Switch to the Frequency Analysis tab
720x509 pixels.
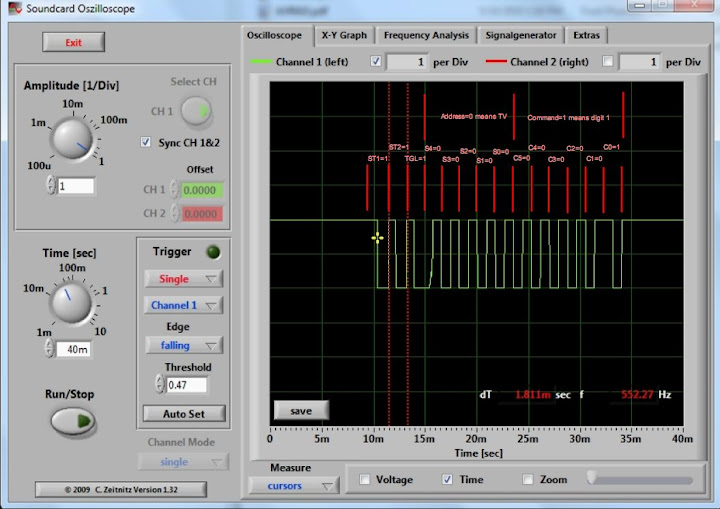[425, 35]
